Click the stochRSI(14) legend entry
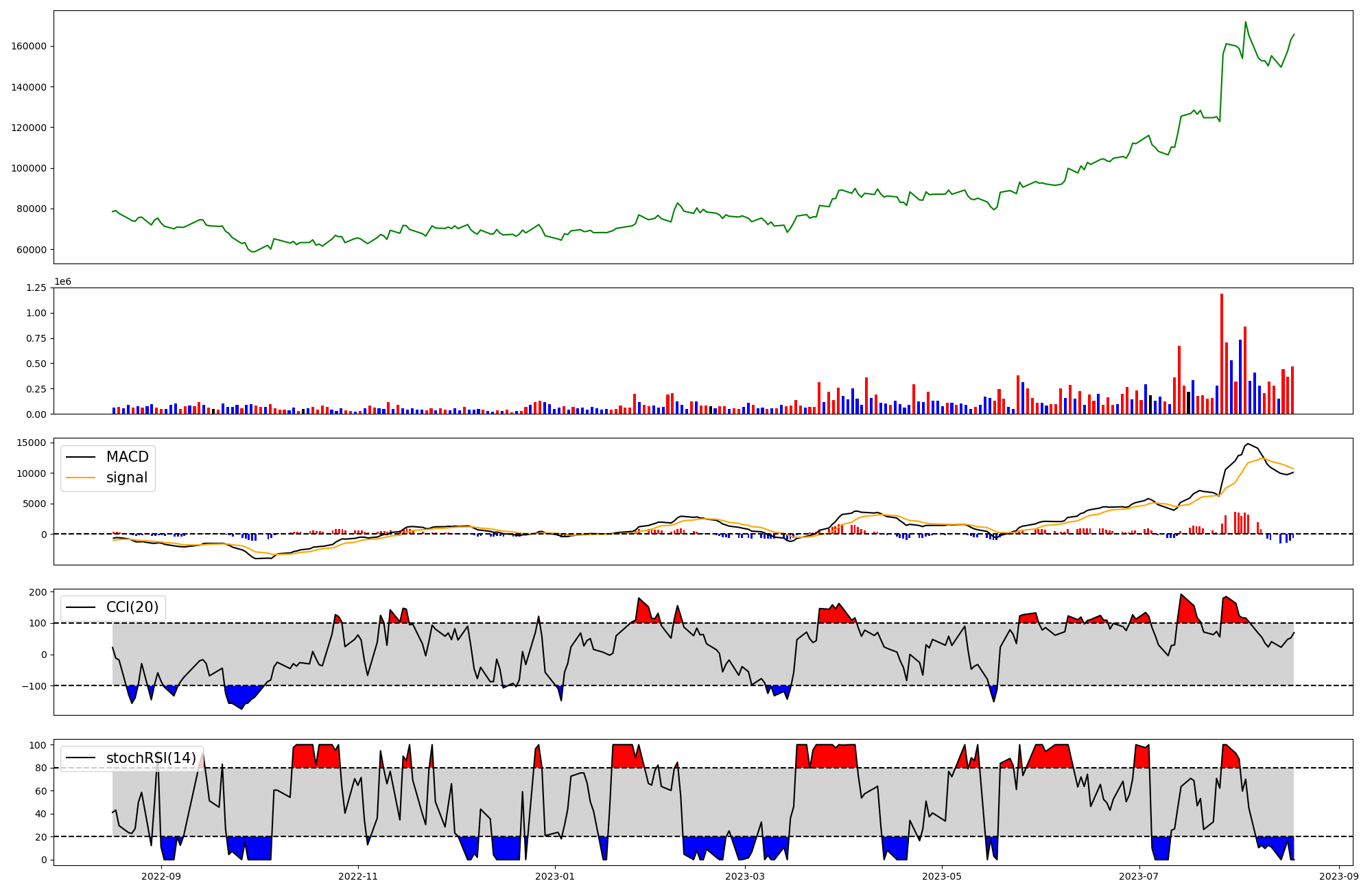Screen dimensions: 1372x892 pos(151,758)
